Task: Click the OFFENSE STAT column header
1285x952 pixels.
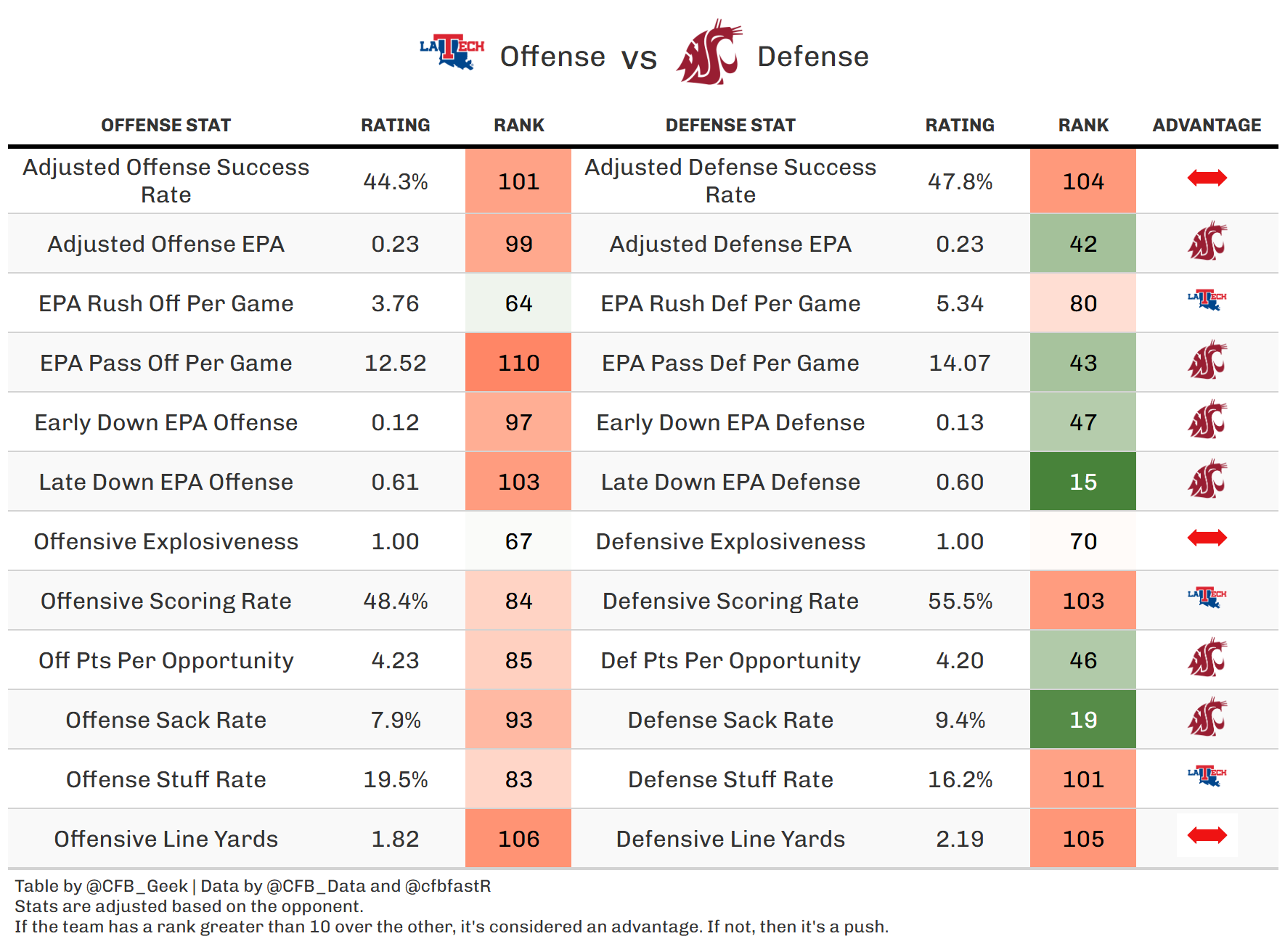Action: pos(166,126)
